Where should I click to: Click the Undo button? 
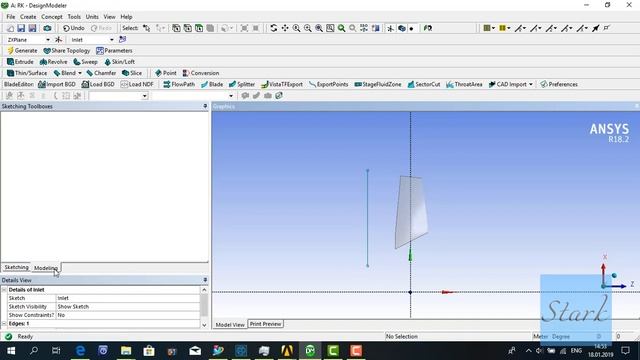(73, 28)
